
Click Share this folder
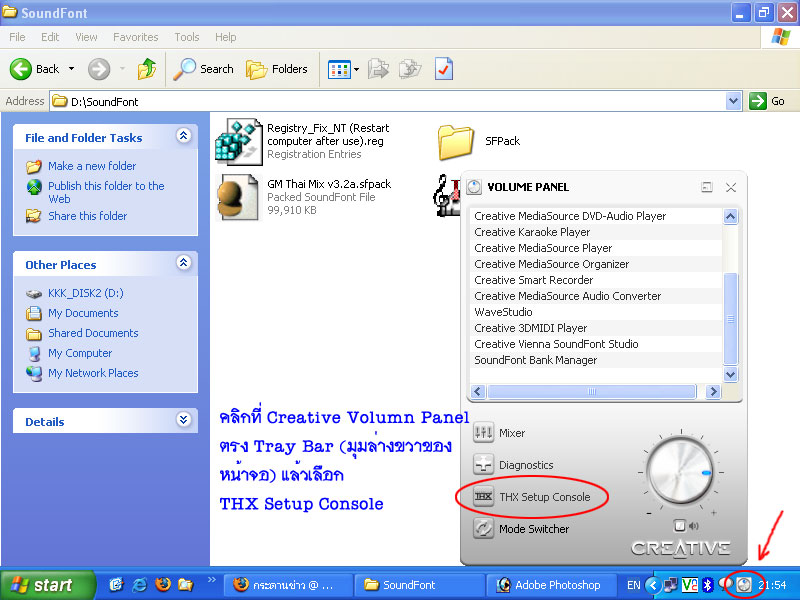(88, 216)
